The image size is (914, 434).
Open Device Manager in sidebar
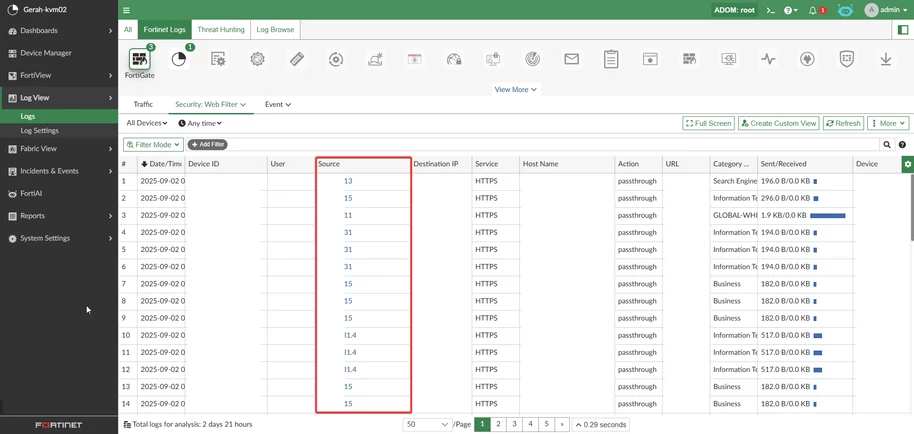tap(59, 53)
